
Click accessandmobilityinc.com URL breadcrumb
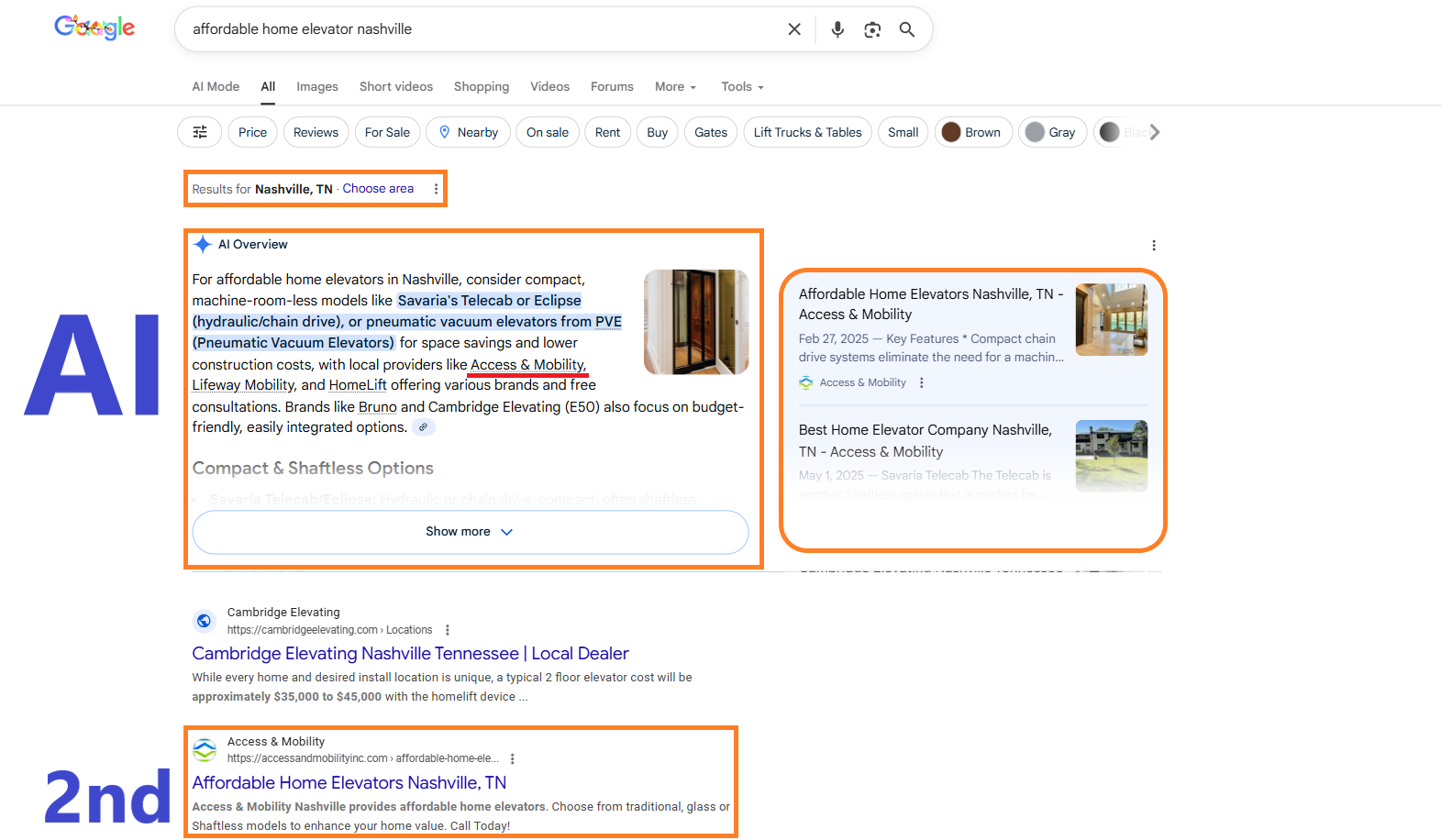click(362, 758)
